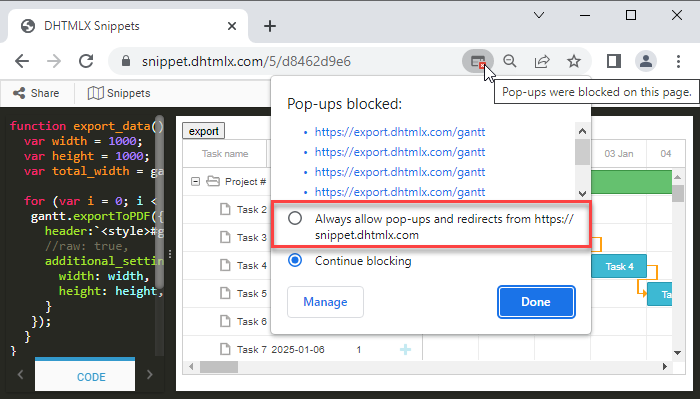Click the Task 2 row label
The height and width of the screenshot is (399, 700).
point(252,210)
